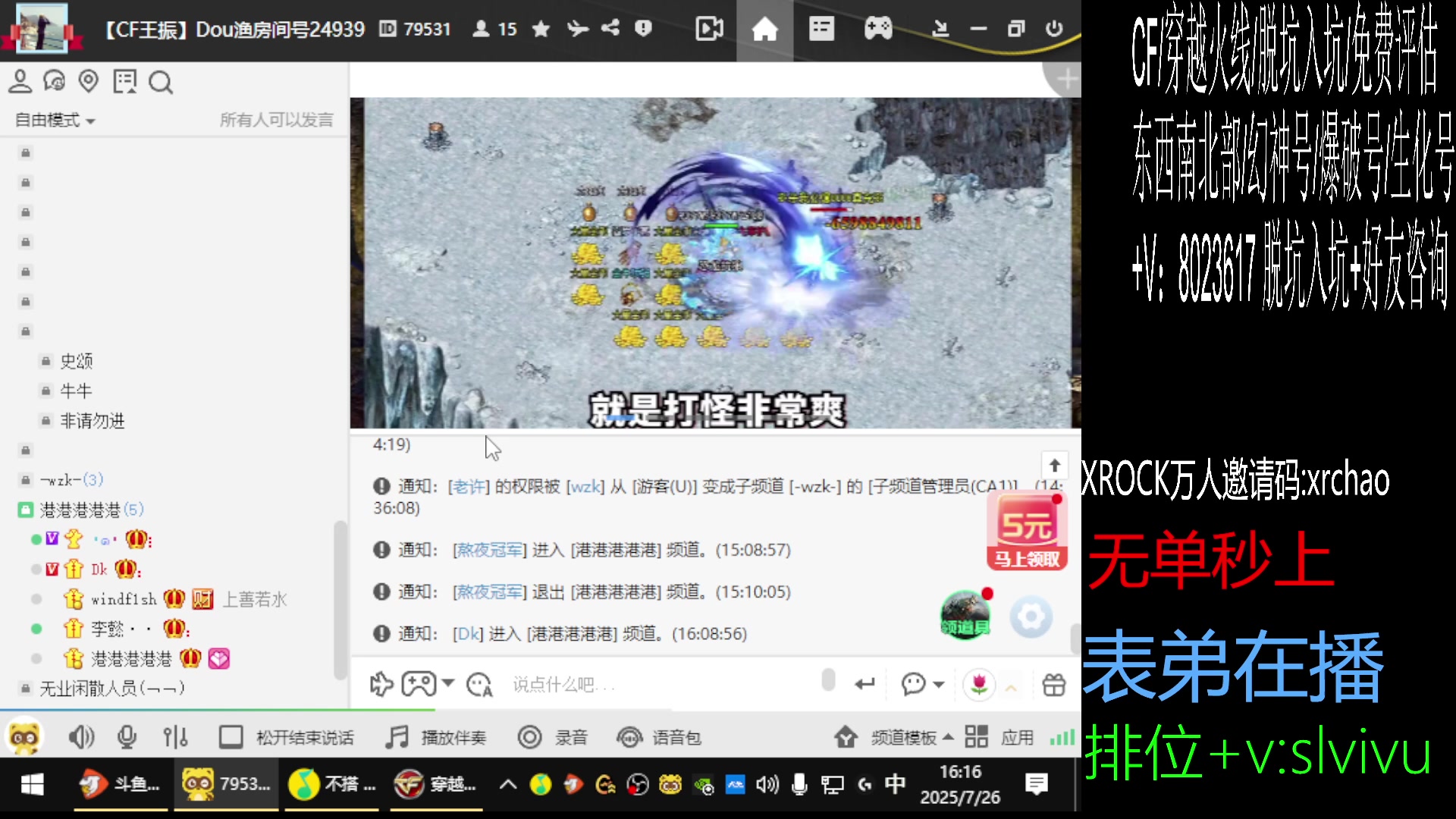This screenshot has width=1456, height=819.
Task: Open taskbar notification center
Action: point(1036,784)
